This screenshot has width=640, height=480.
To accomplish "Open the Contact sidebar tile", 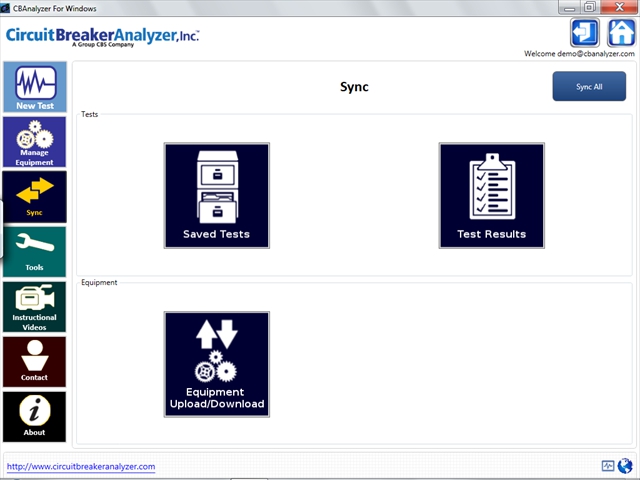I will (34, 362).
